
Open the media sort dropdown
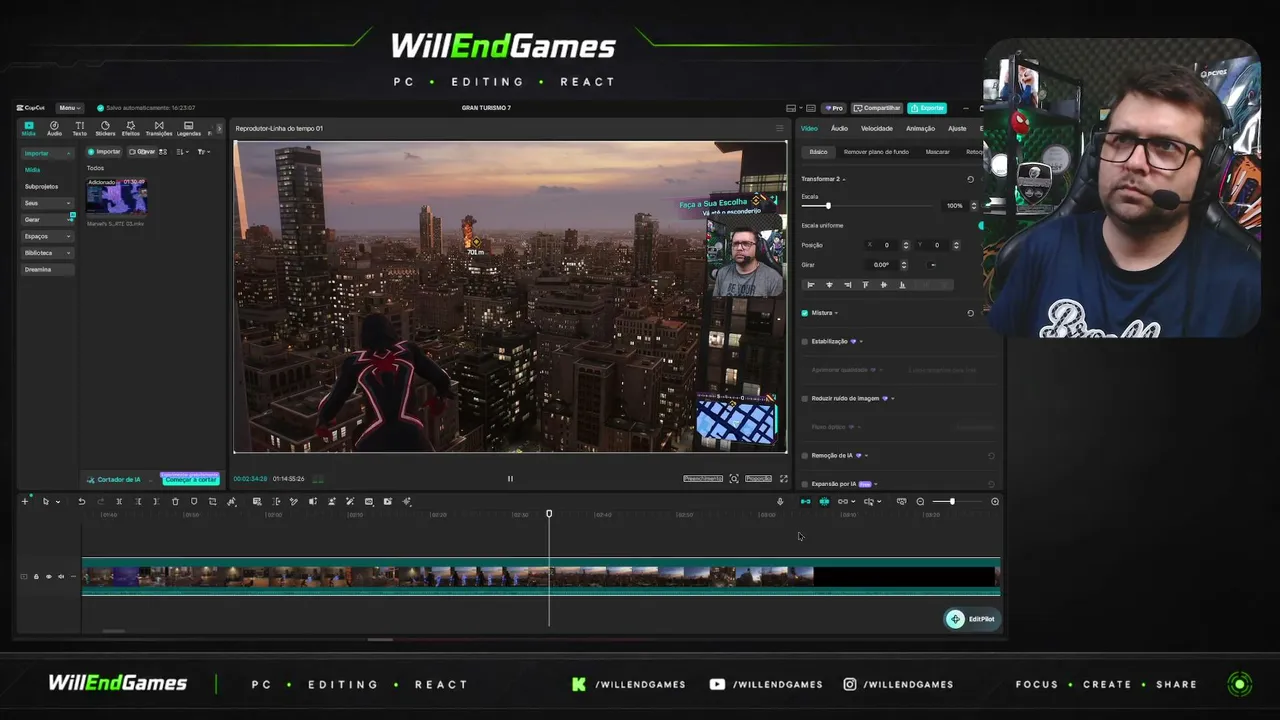pos(182,152)
